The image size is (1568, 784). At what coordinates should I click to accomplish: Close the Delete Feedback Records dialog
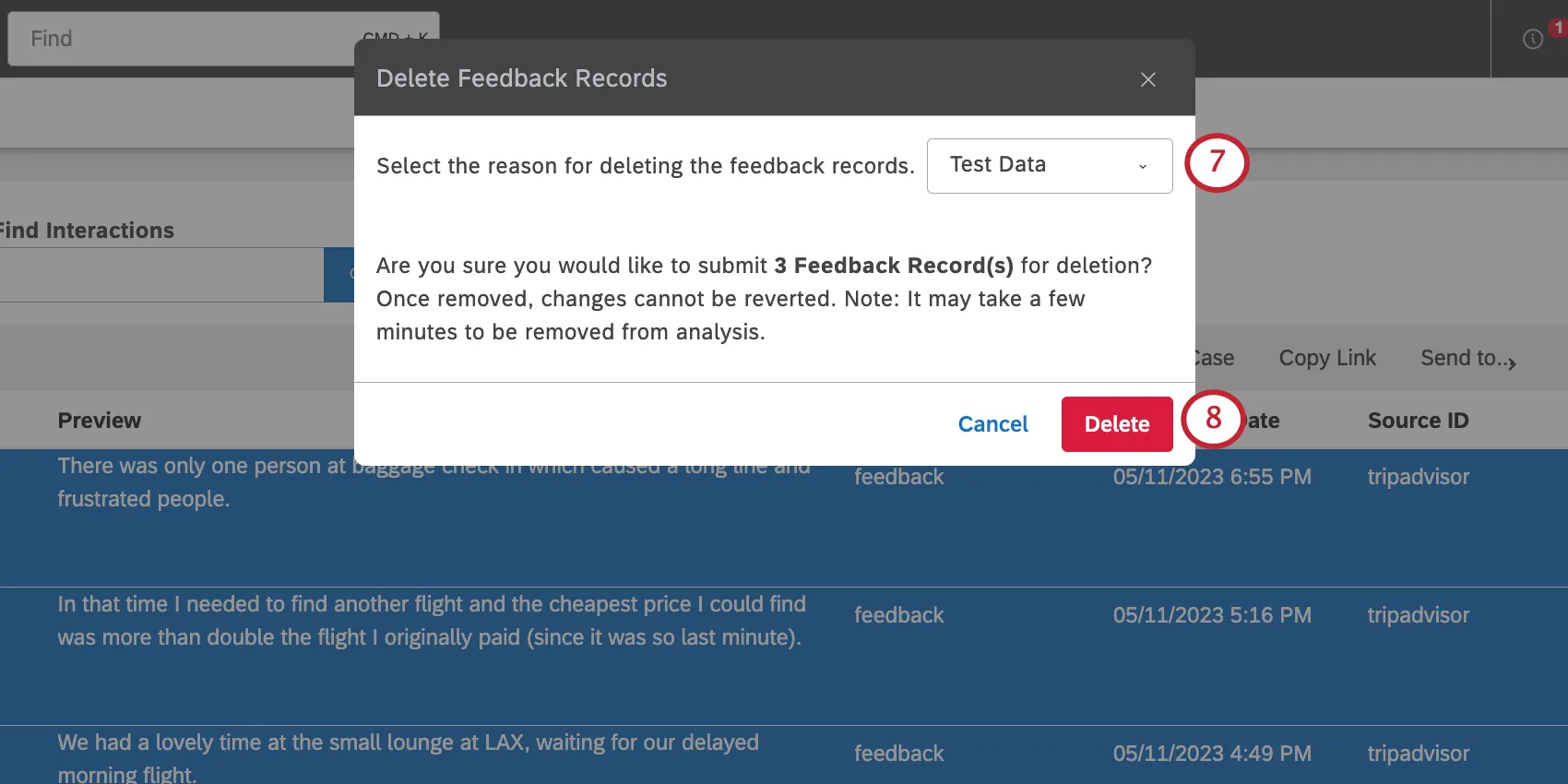(1147, 79)
